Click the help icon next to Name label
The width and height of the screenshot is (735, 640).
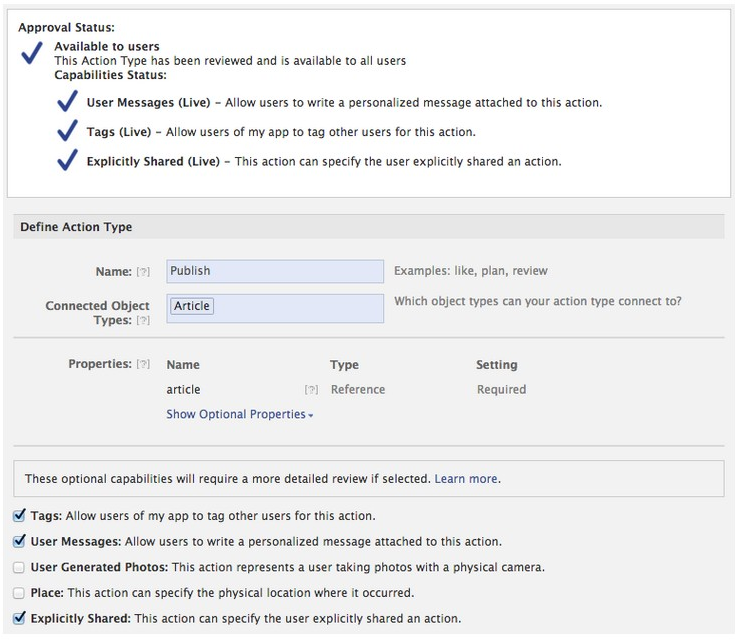(x=143, y=272)
